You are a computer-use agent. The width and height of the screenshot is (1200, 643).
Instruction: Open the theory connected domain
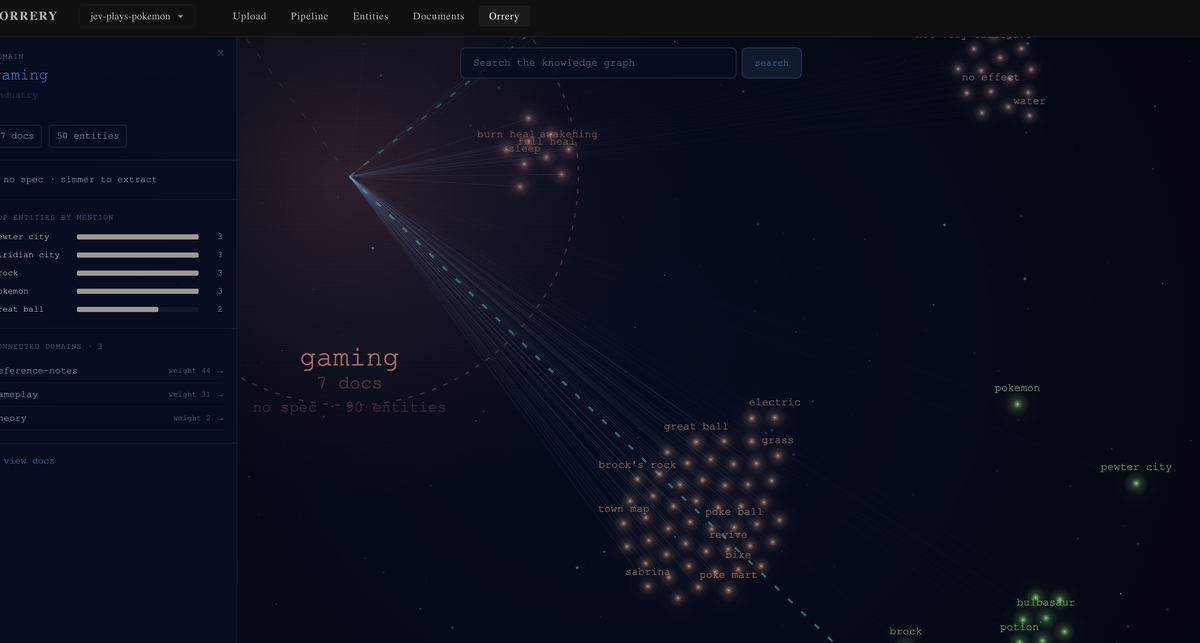[x=112, y=419]
